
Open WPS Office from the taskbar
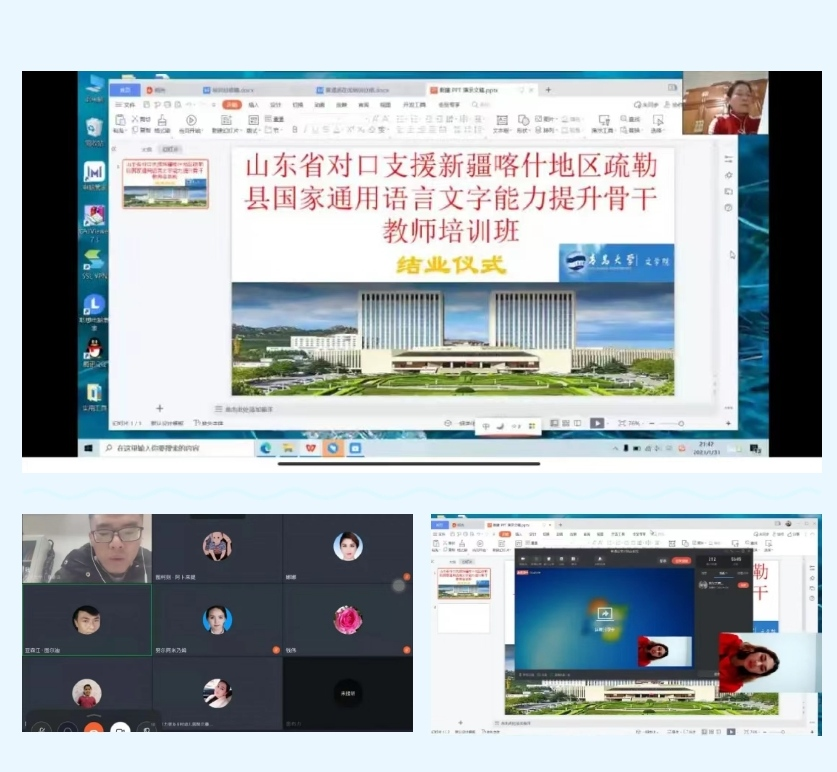311,448
